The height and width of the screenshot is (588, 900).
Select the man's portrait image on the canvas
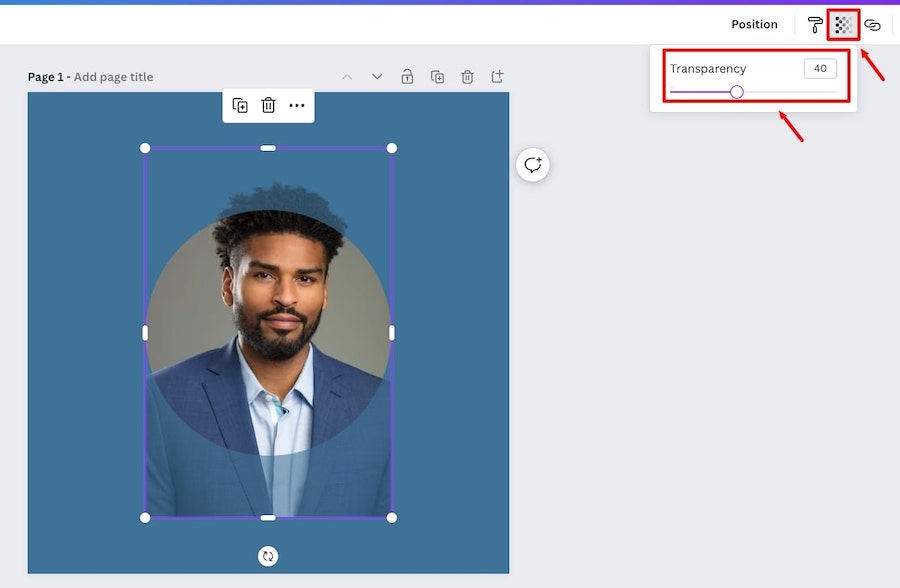[x=268, y=333]
